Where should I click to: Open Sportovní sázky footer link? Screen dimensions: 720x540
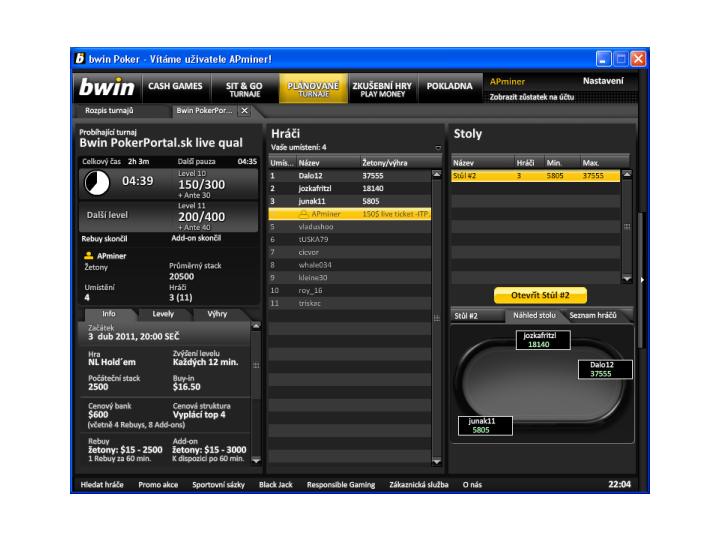[x=218, y=485]
